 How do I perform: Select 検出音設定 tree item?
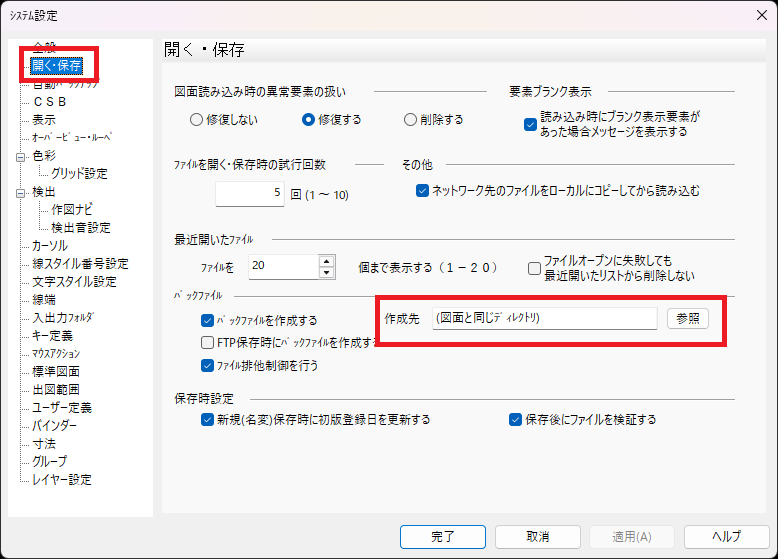coord(80,228)
